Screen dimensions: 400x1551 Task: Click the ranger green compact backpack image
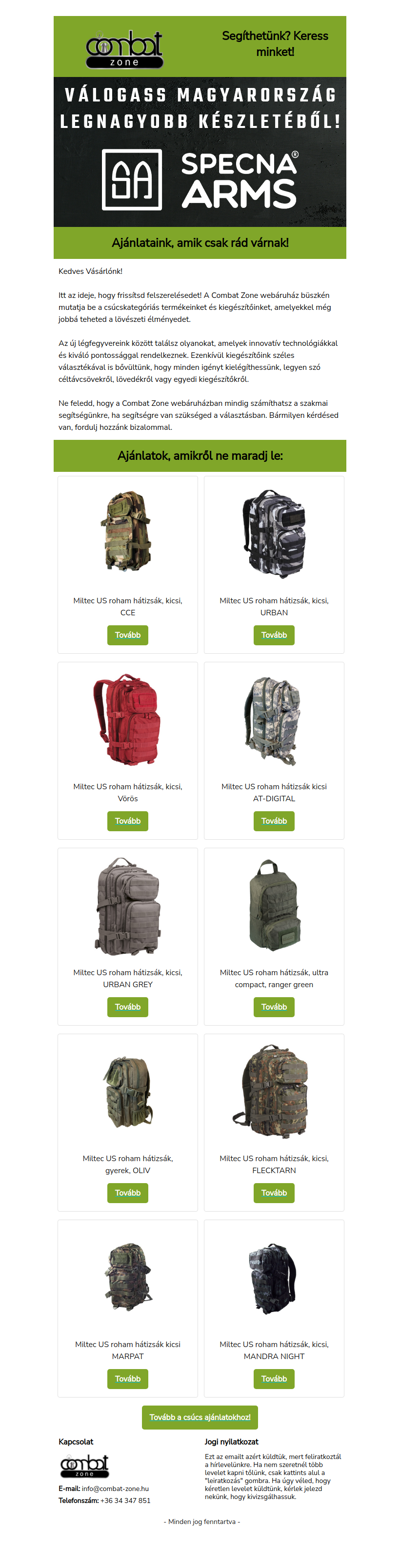point(273,904)
